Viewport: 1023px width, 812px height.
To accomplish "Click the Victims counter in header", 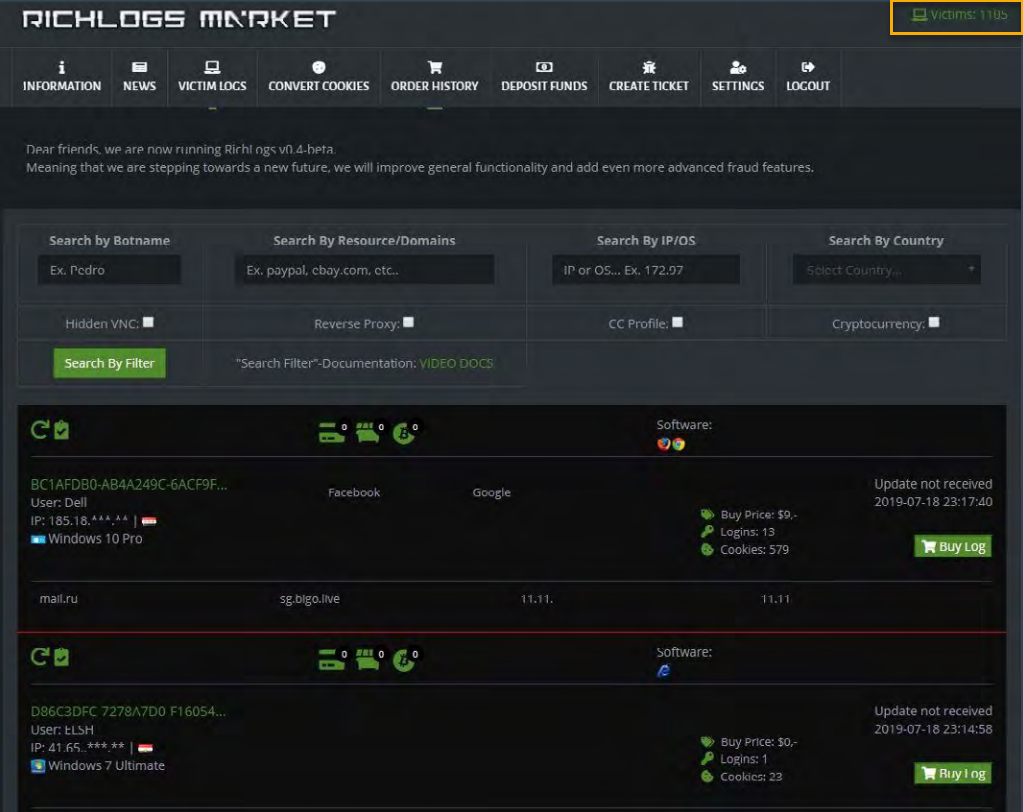I will 960,15.
